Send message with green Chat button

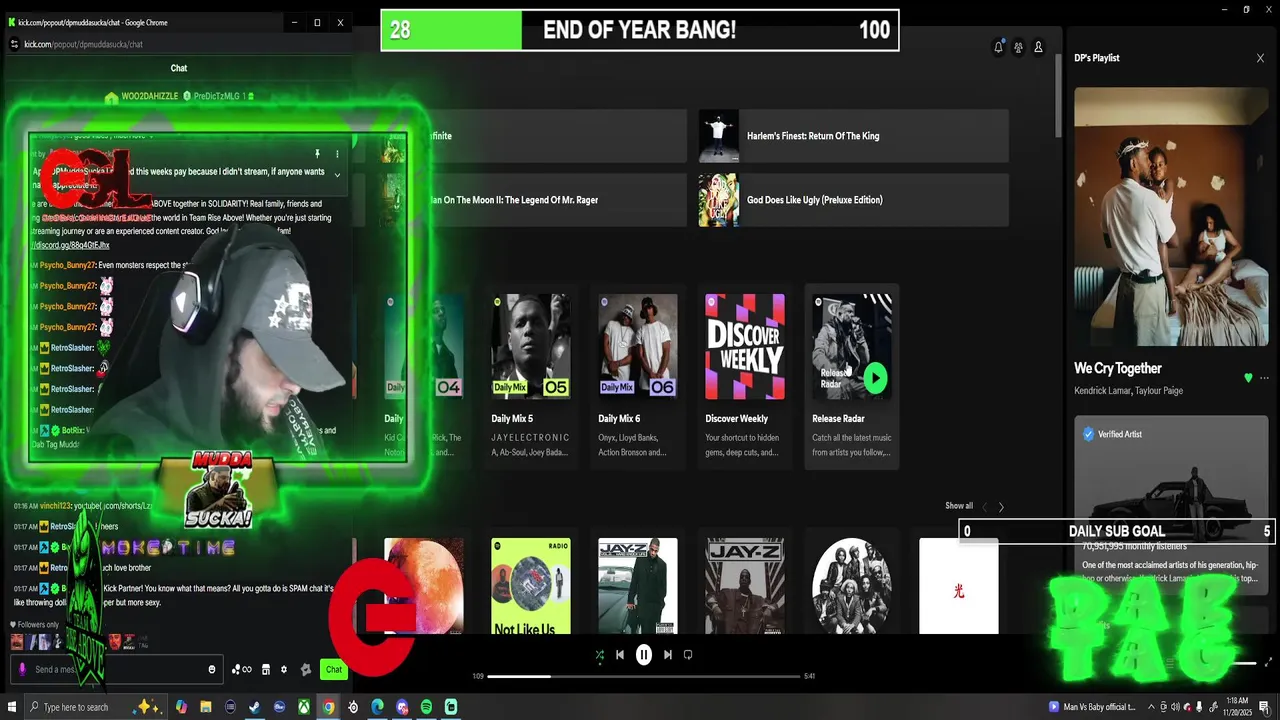pos(334,669)
